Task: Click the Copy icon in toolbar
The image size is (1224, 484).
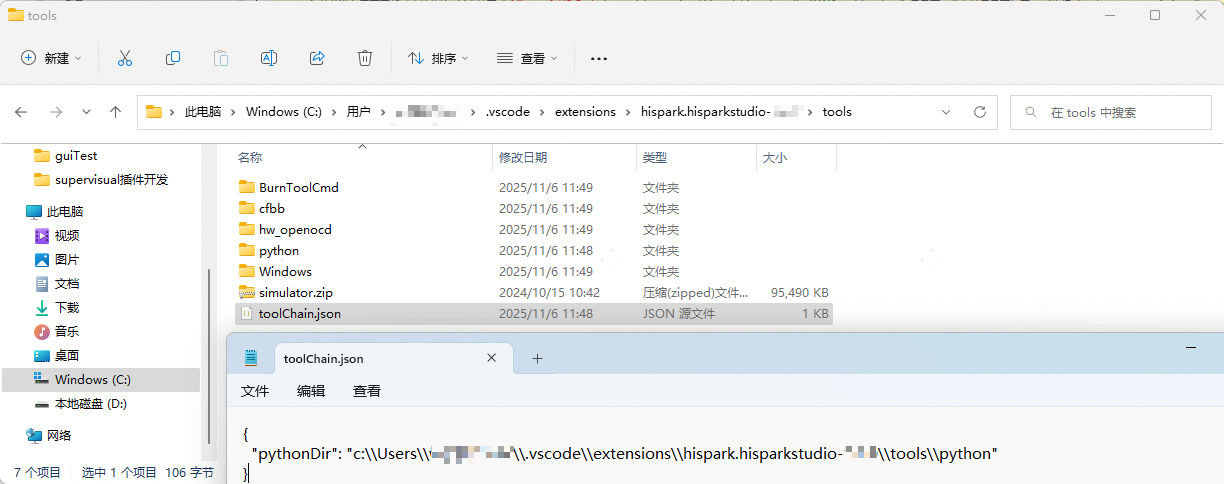Action: [173, 58]
